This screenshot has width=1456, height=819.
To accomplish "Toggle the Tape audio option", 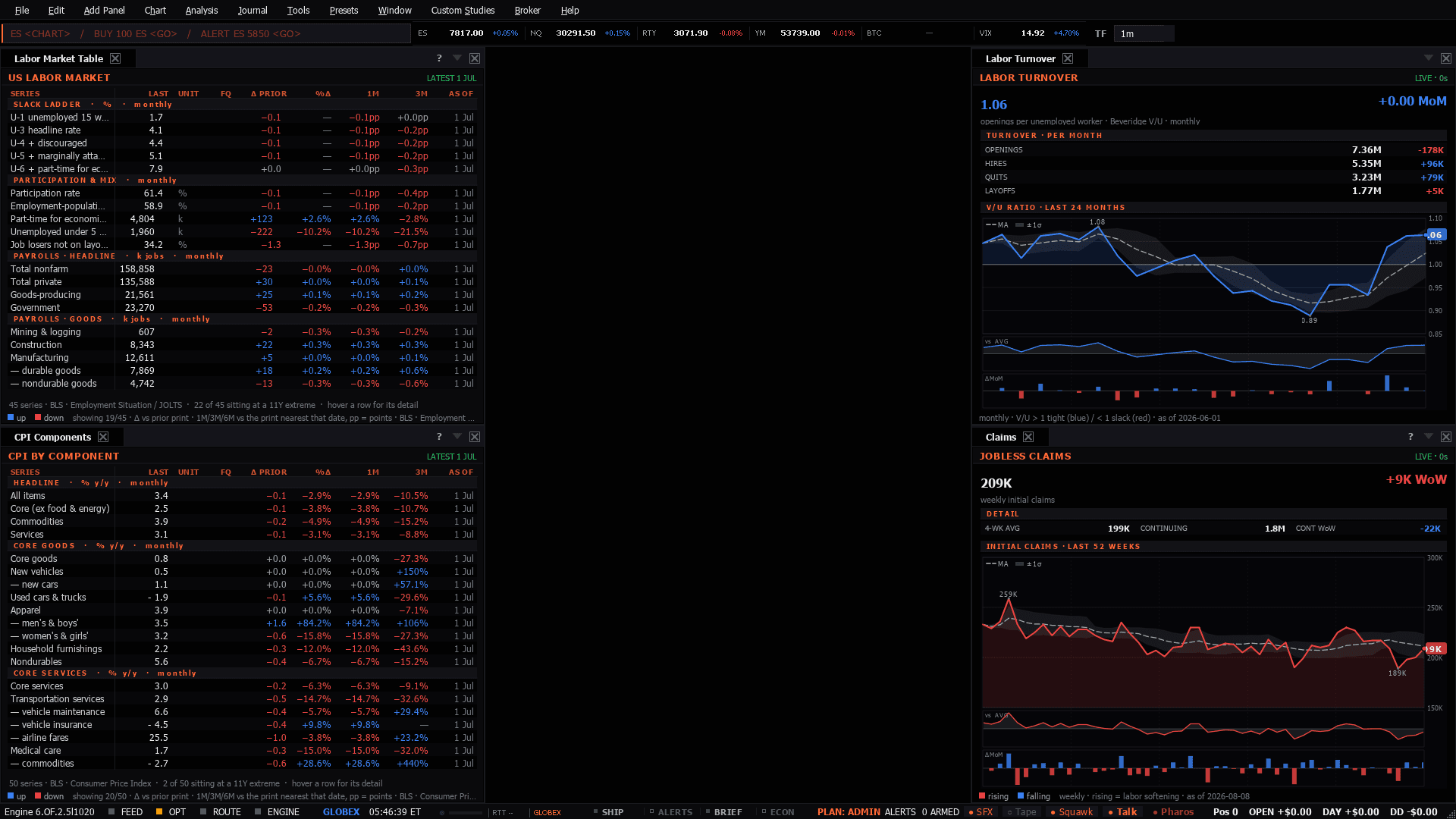I will click(x=1021, y=812).
